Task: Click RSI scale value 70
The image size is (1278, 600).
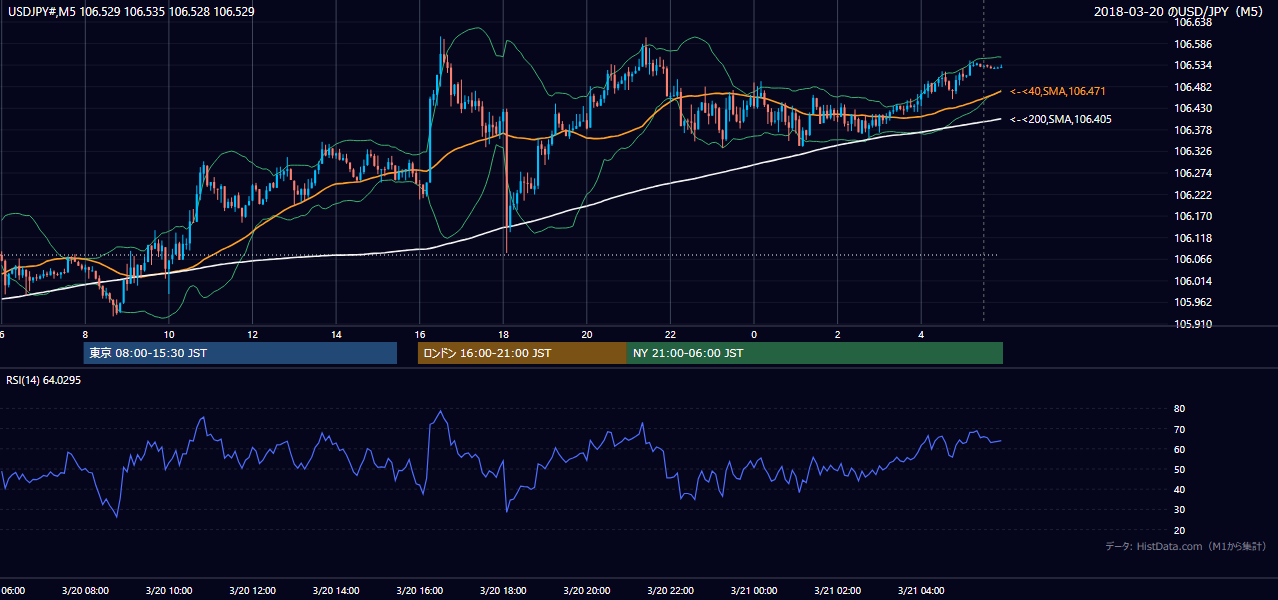Action: pyautogui.click(x=1179, y=429)
